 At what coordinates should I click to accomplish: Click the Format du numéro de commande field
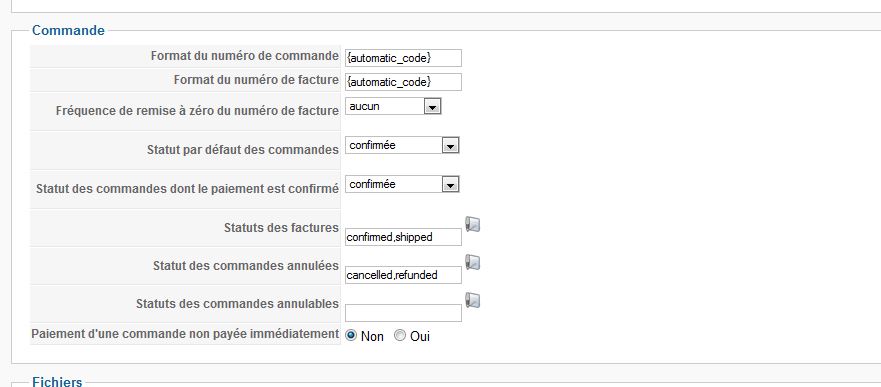(x=403, y=58)
